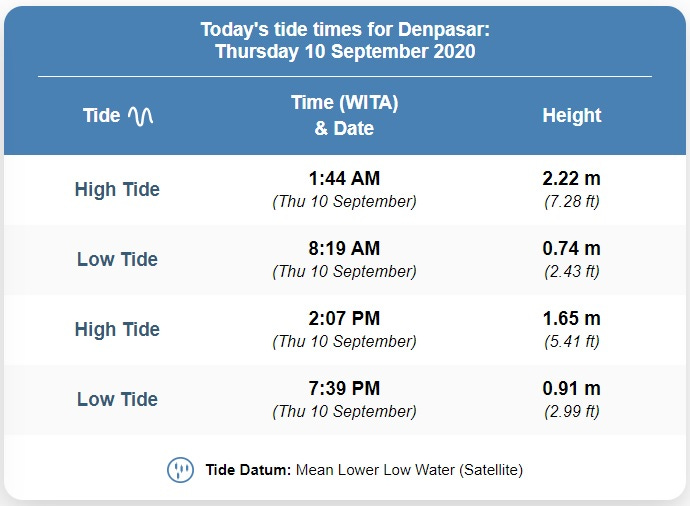Click the first High Tide label
The height and width of the screenshot is (506, 690).
pyautogui.click(x=117, y=190)
